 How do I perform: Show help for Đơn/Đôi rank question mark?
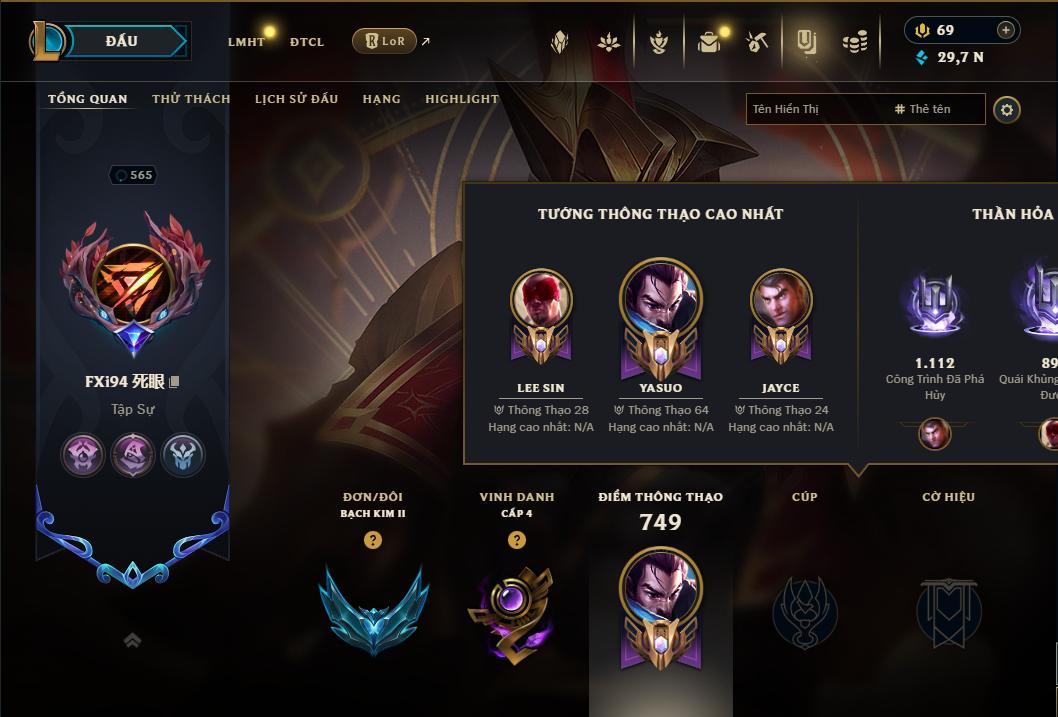(372, 540)
